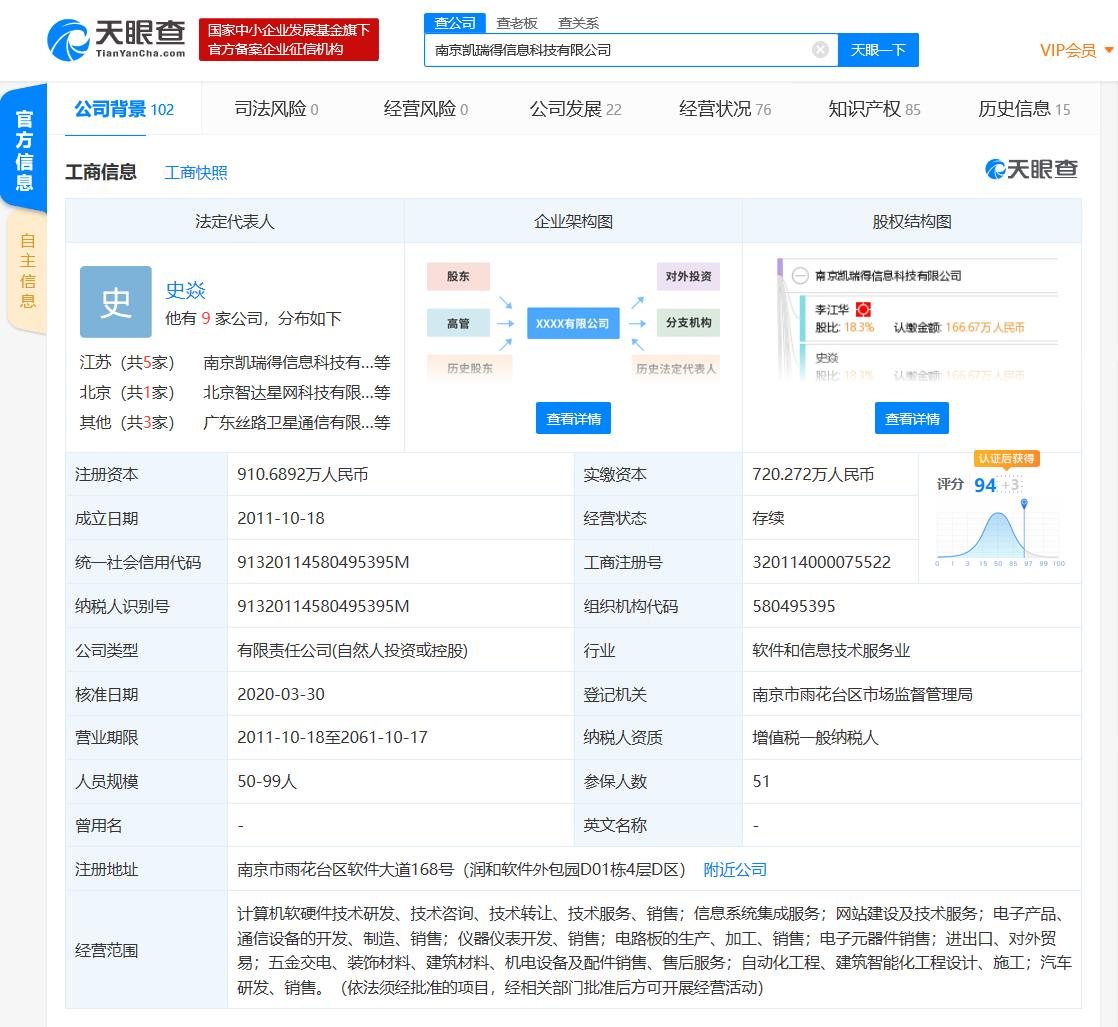Click the central XXXX有限公司 diagram node
The height and width of the screenshot is (1027, 1118).
(573, 323)
